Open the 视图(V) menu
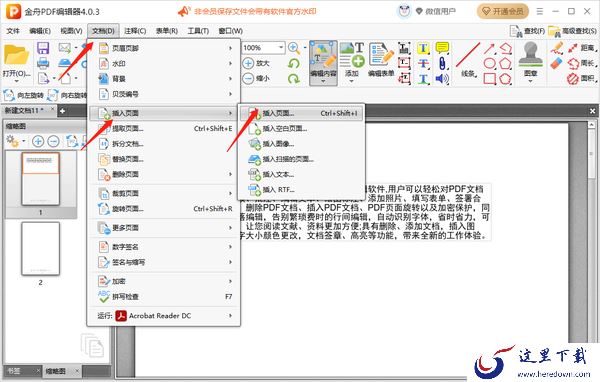 pyautogui.click(x=71, y=31)
